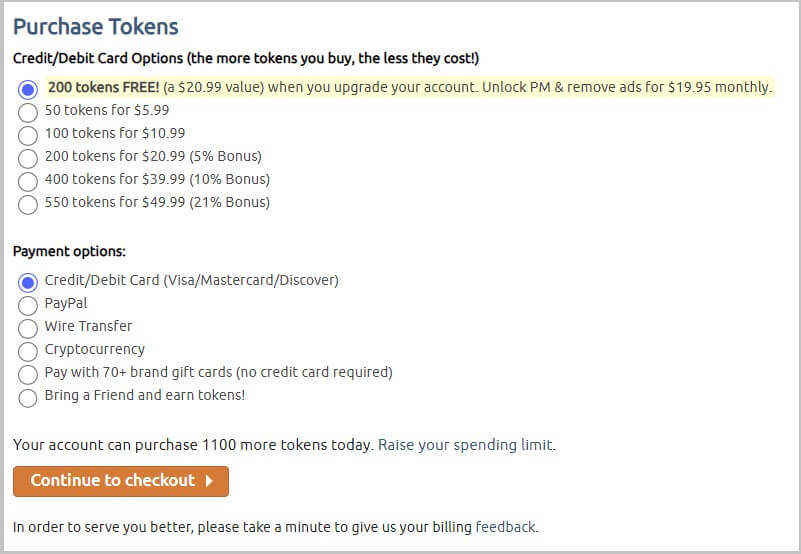Screen dimensions: 801x554
Task: Open the billing feedback link
Action: coord(505,527)
